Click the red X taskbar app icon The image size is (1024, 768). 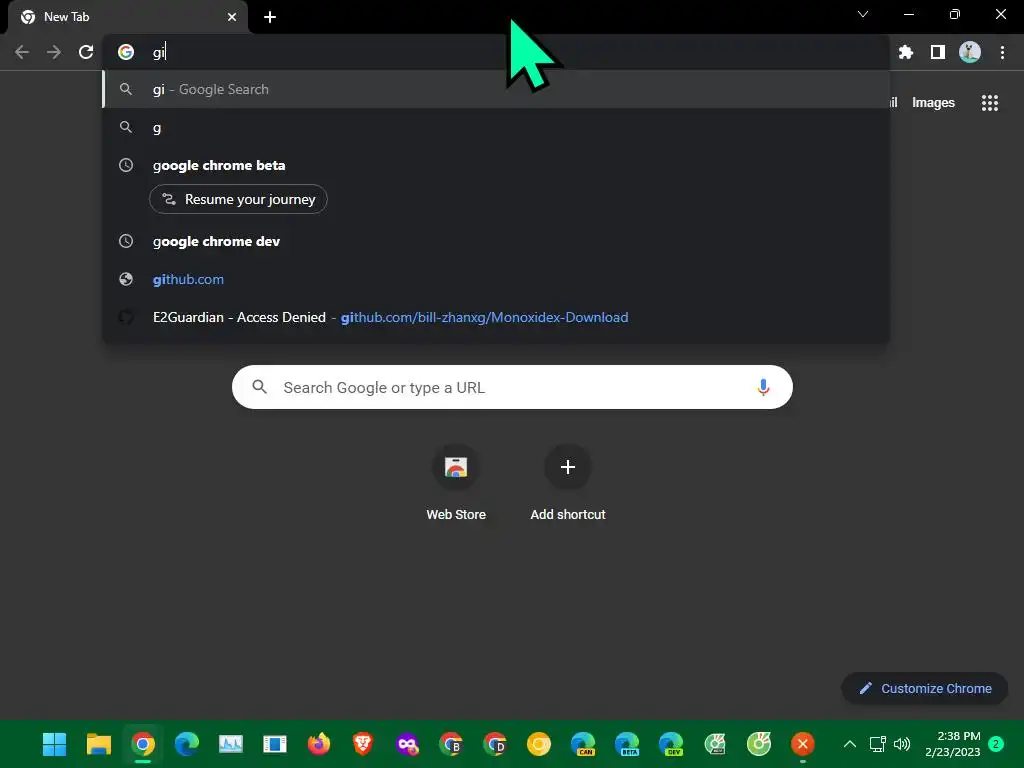pyautogui.click(x=803, y=744)
